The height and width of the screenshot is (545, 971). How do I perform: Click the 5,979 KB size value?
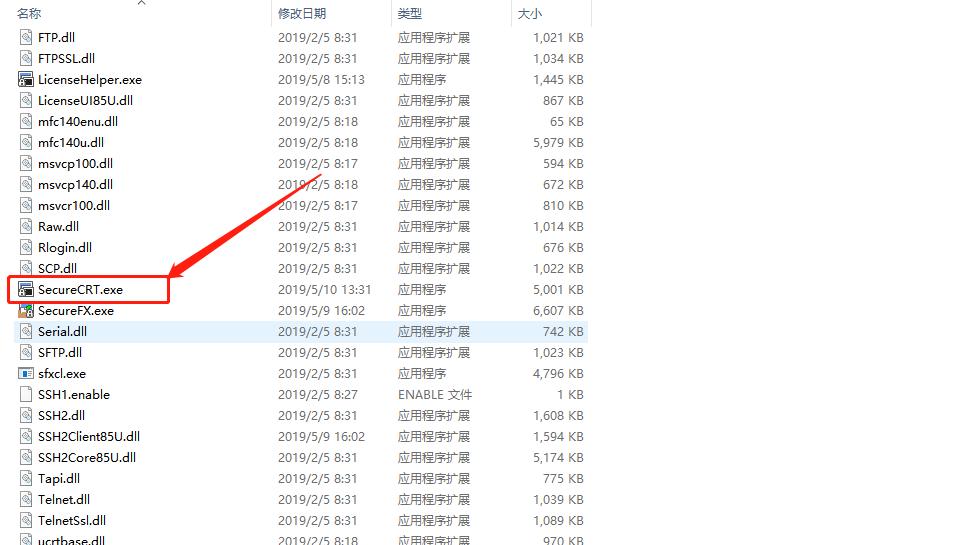[558, 142]
